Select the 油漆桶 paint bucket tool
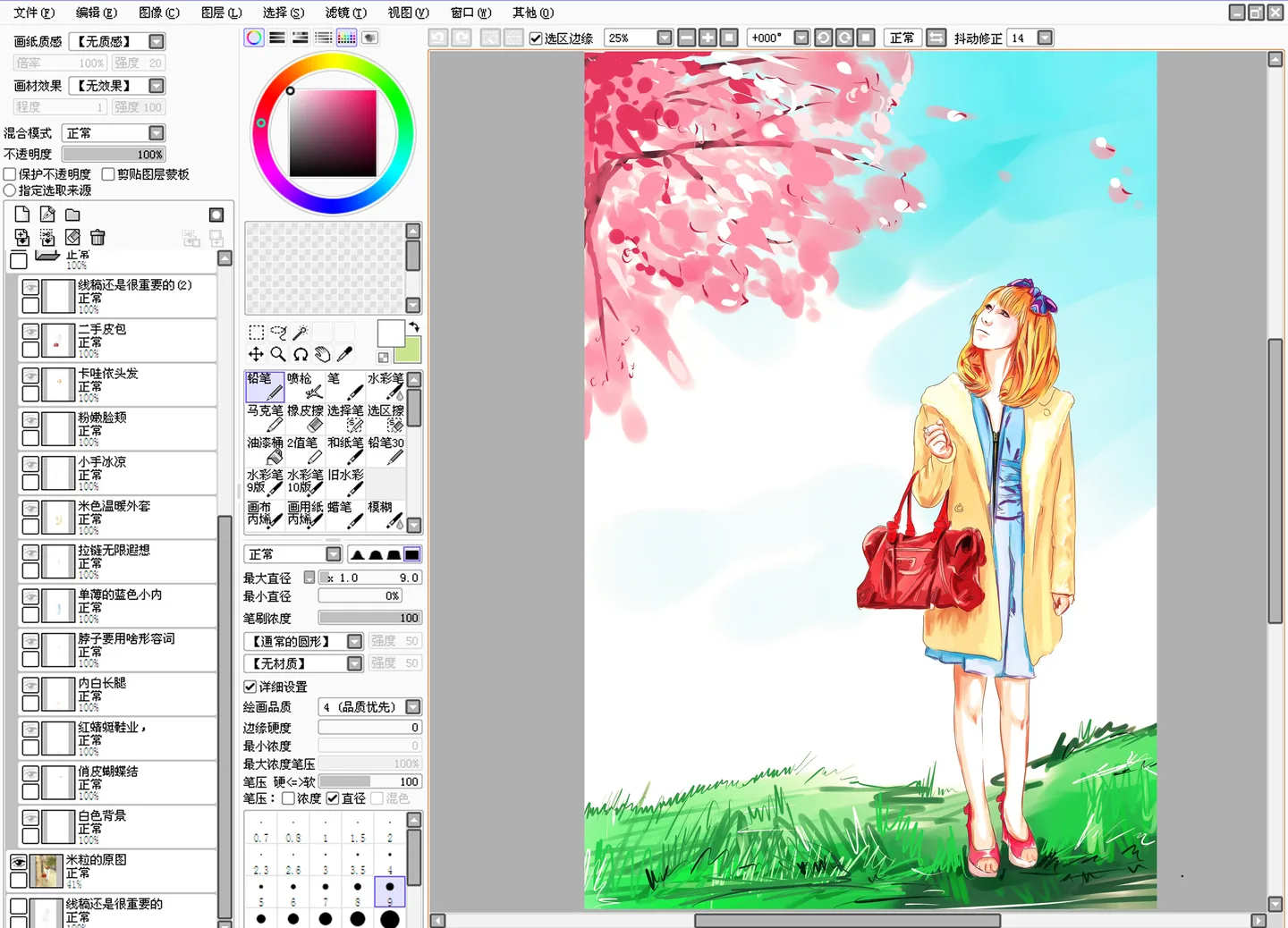Screen dimensions: 1288x928 click(265, 450)
